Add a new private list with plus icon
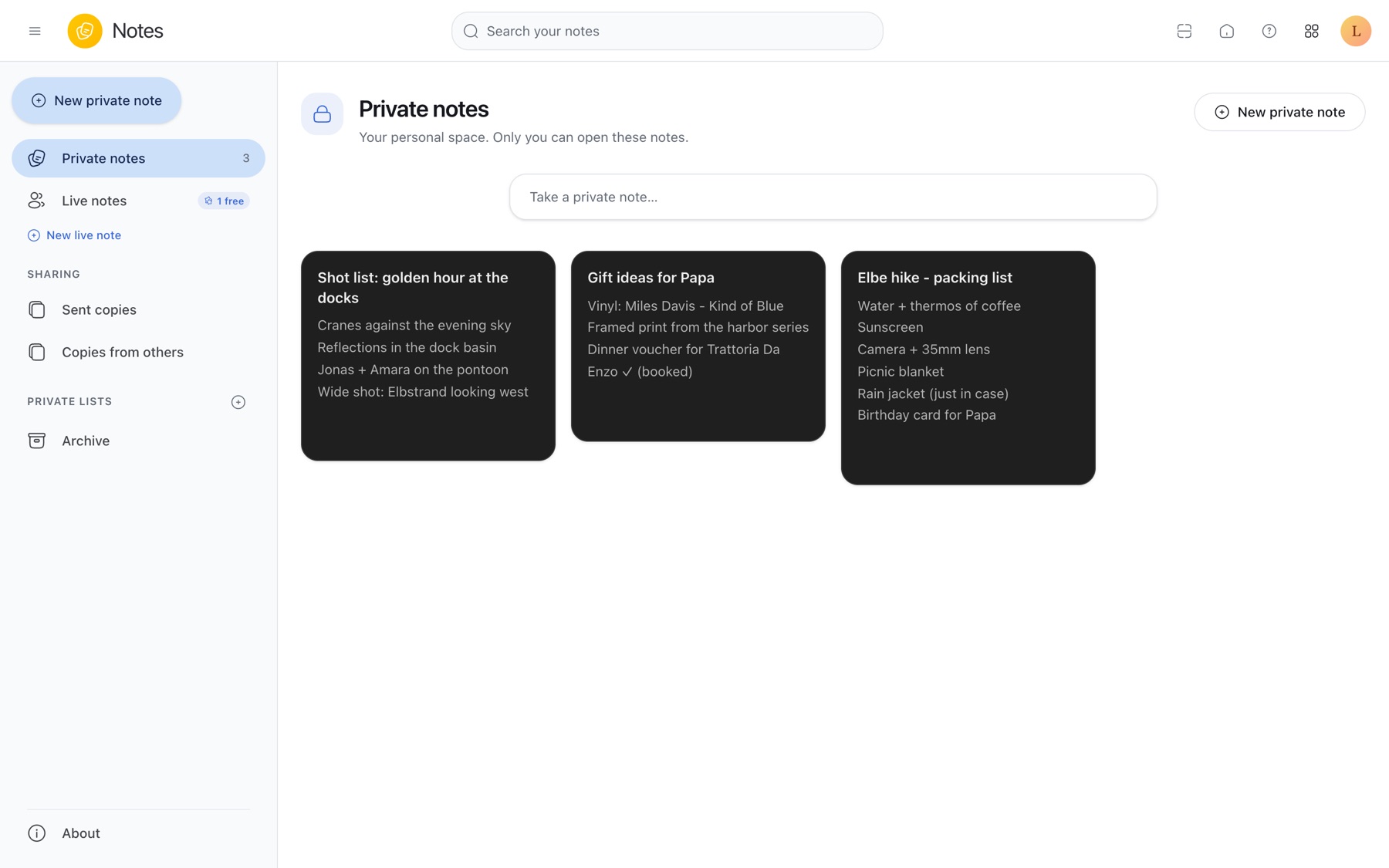 (238, 402)
